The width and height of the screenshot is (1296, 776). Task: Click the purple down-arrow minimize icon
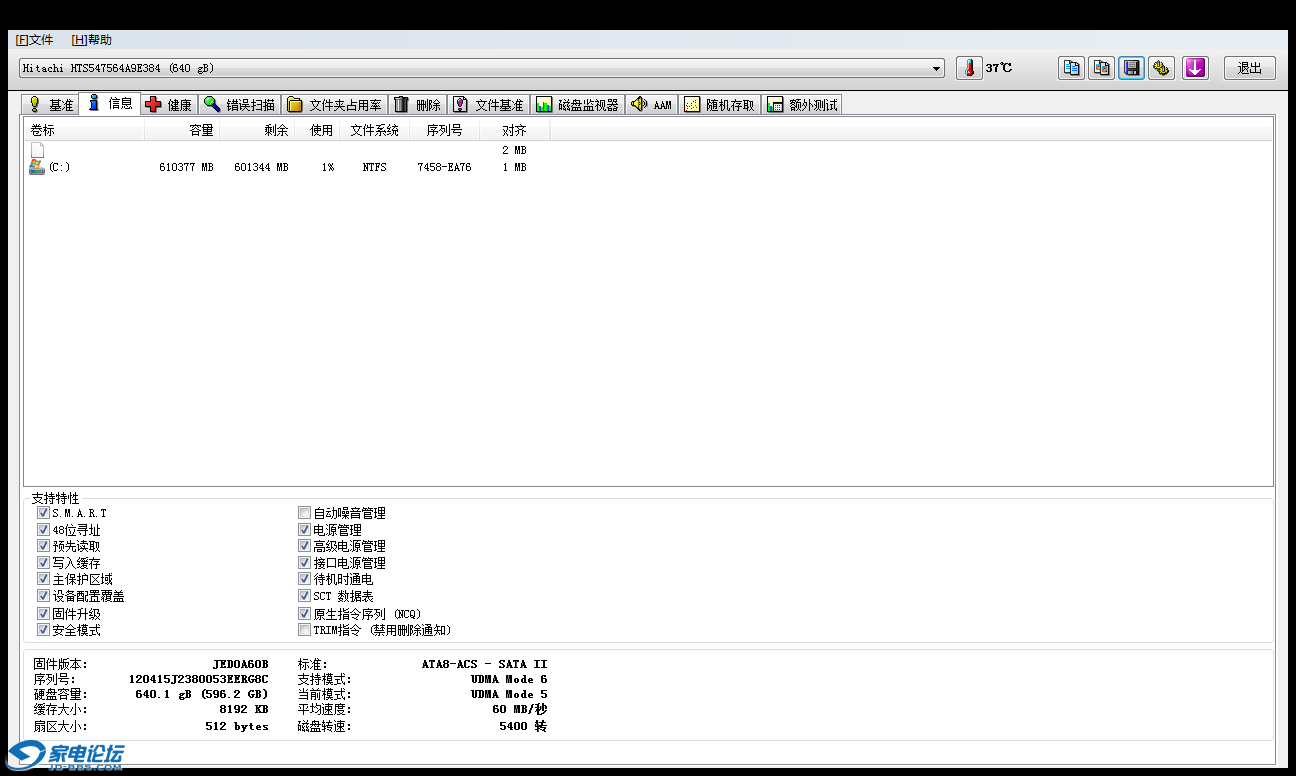(x=1195, y=68)
